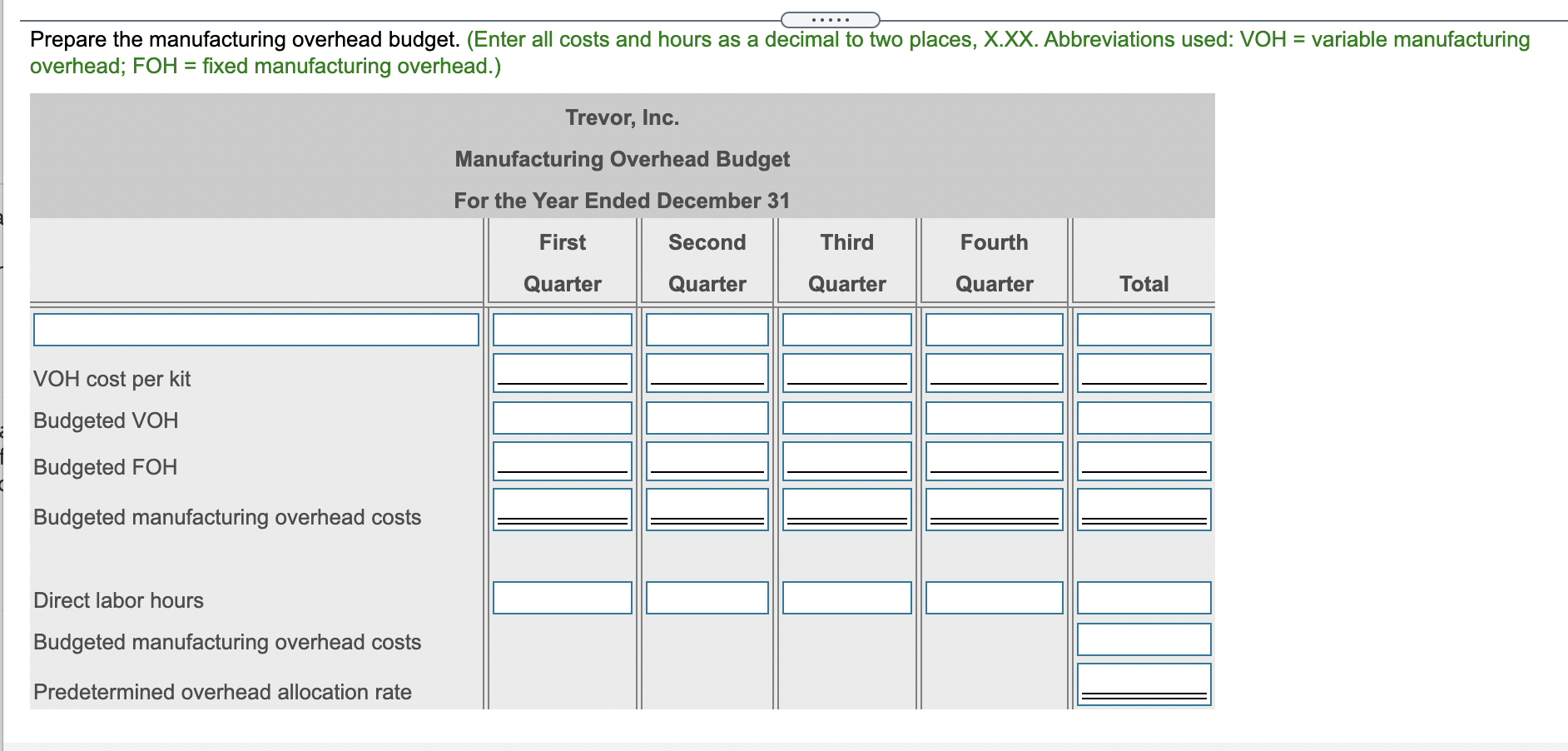Click double-underlined overhead costs Third Quarter field

[x=847, y=510]
